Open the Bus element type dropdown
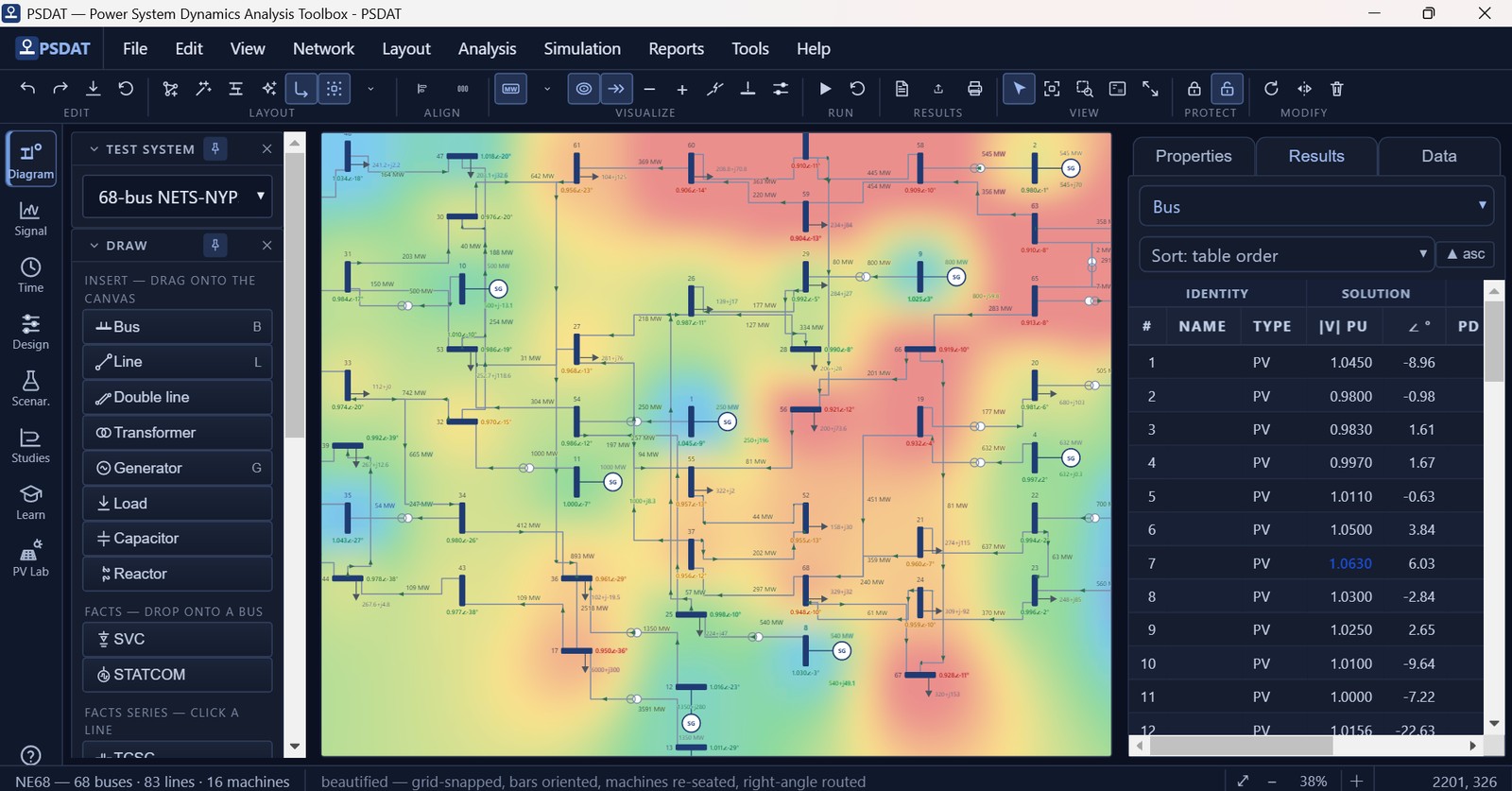 tap(1316, 207)
